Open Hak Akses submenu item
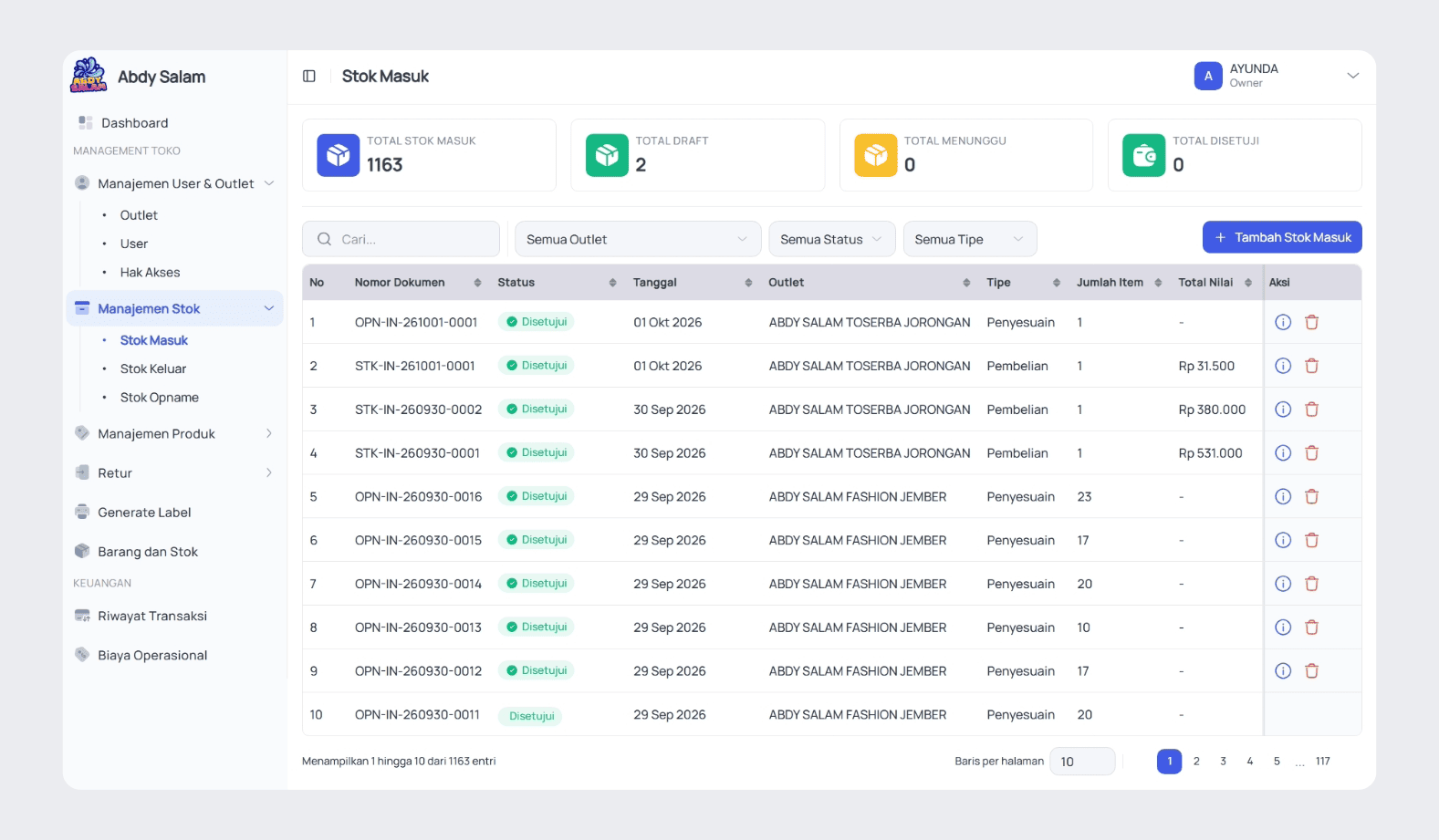This screenshot has height=840, width=1439. [151, 273]
